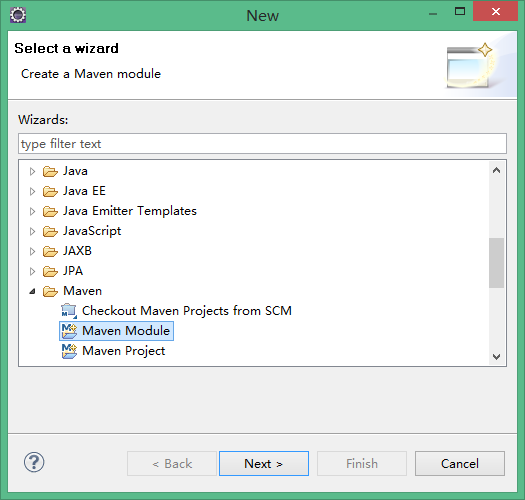The image size is (525, 500).
Task: Click the JavaScript folder icon
Action: click(x=50, y=231)
